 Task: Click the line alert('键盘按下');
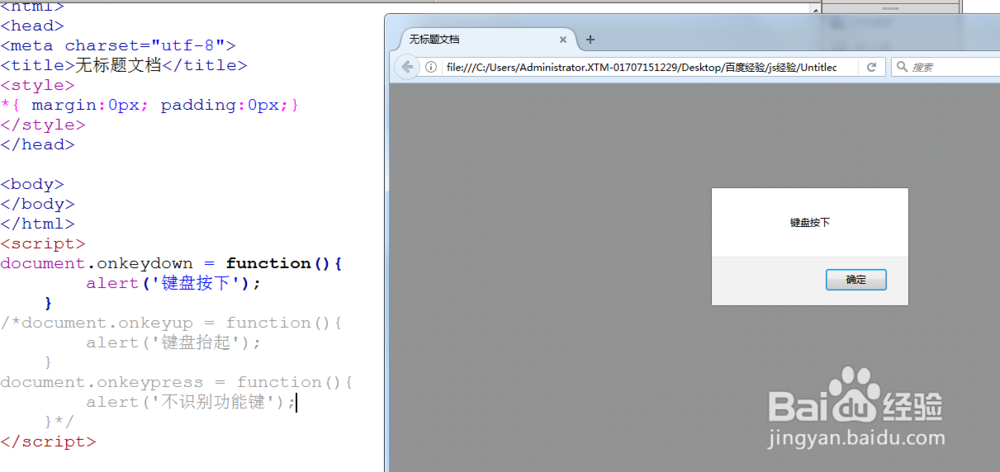pyautogui.click(x=173, y=283)
